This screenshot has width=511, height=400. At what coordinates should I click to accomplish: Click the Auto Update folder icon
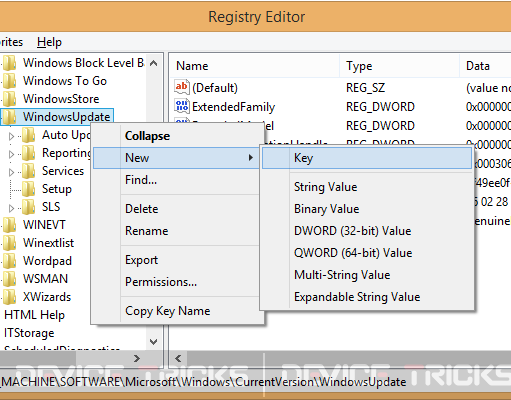pyautogui.click(x=29, y=135)
